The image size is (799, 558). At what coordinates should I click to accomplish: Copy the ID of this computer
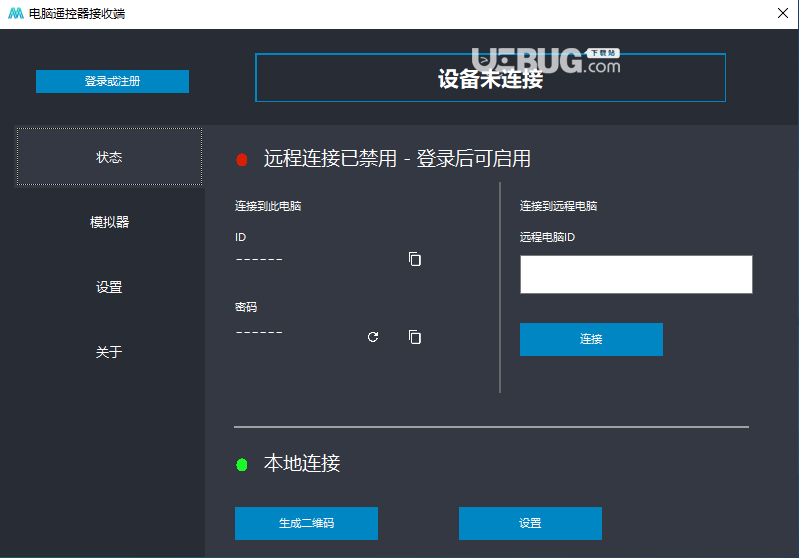(415, 259)
